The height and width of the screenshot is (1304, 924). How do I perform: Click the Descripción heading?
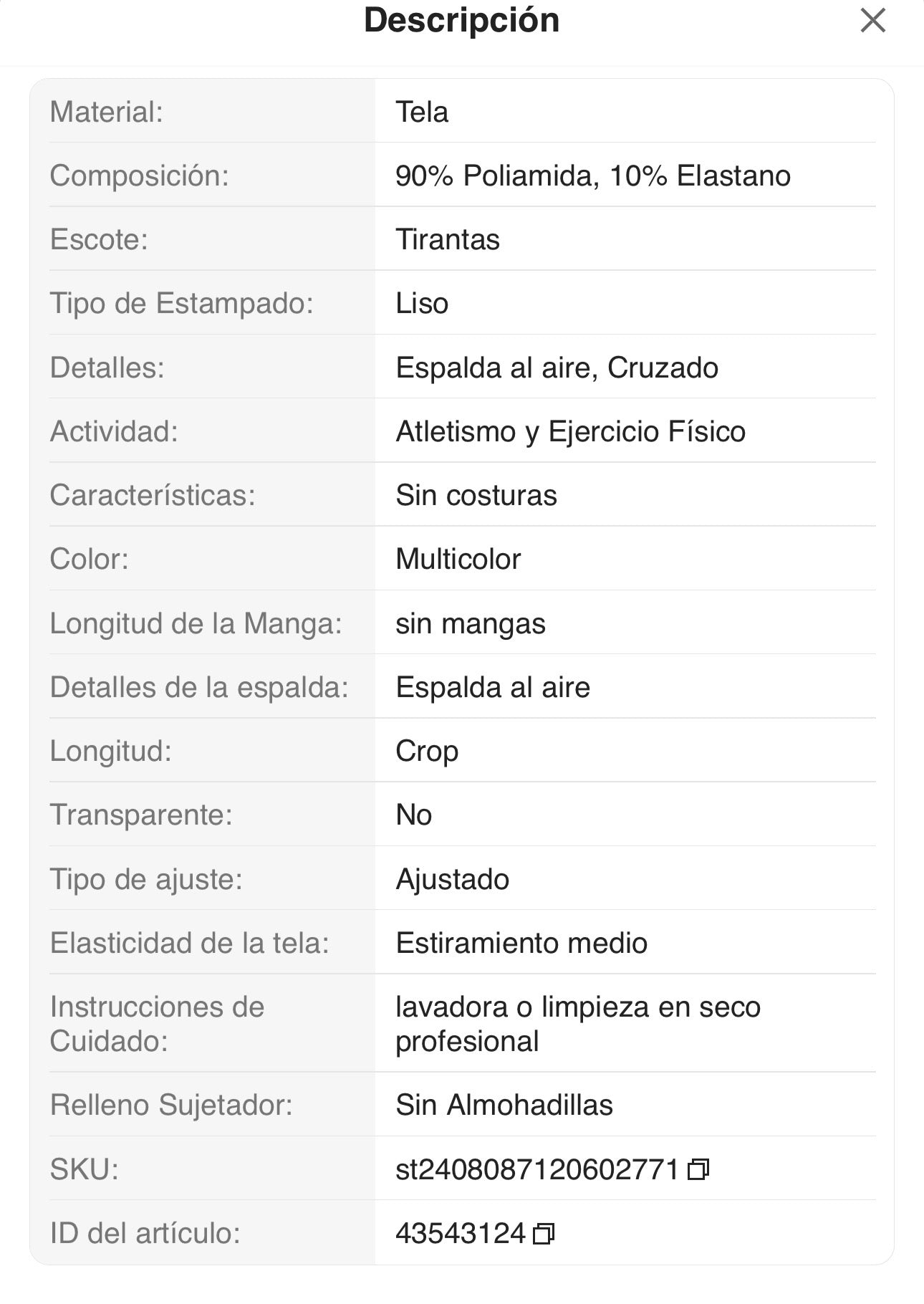click(461, 20)
